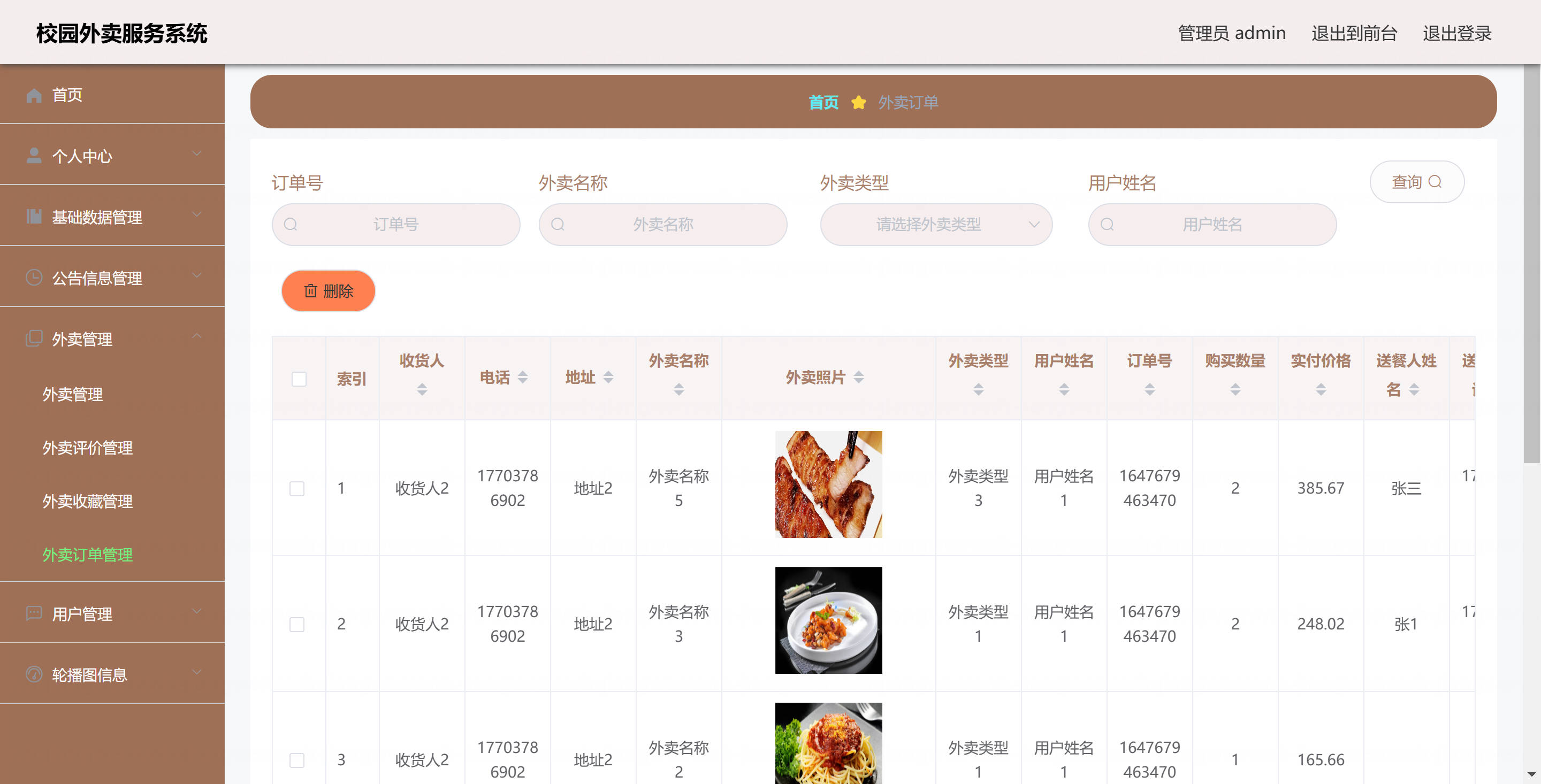Click the orange 删除 button

[x=329, y=290]
